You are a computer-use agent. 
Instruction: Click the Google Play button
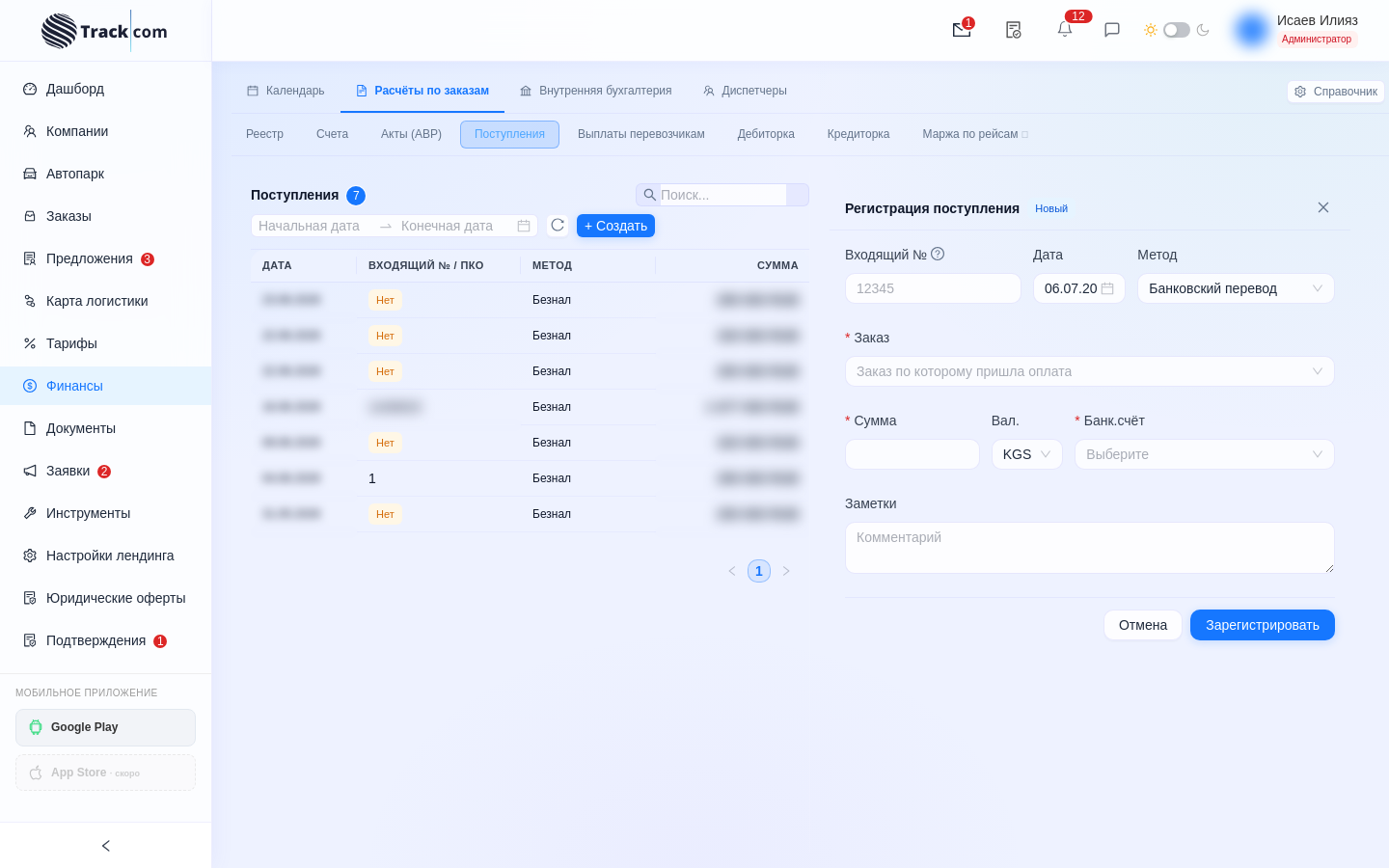coord(105,727)
